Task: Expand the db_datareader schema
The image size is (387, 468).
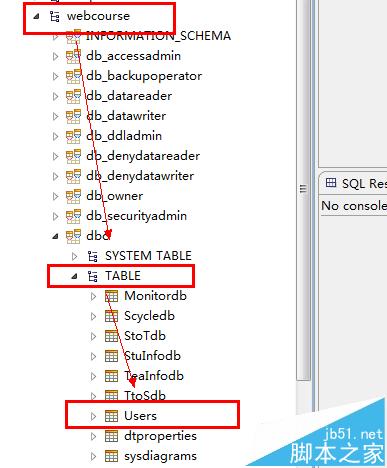Action: click(56, 96)
